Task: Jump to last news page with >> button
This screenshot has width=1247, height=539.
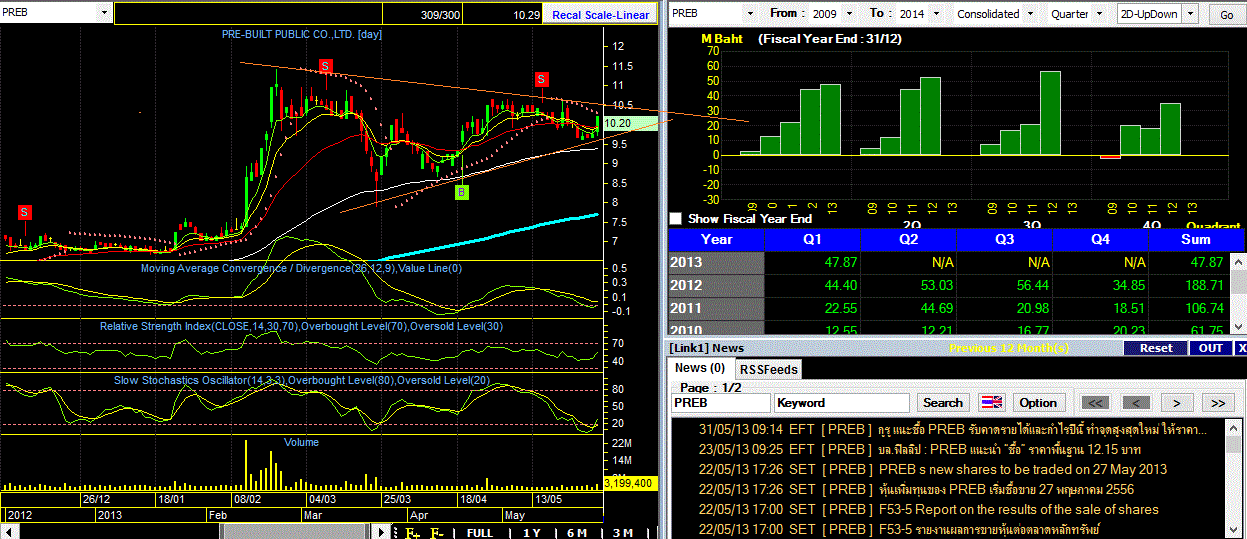Action: 1216,403
